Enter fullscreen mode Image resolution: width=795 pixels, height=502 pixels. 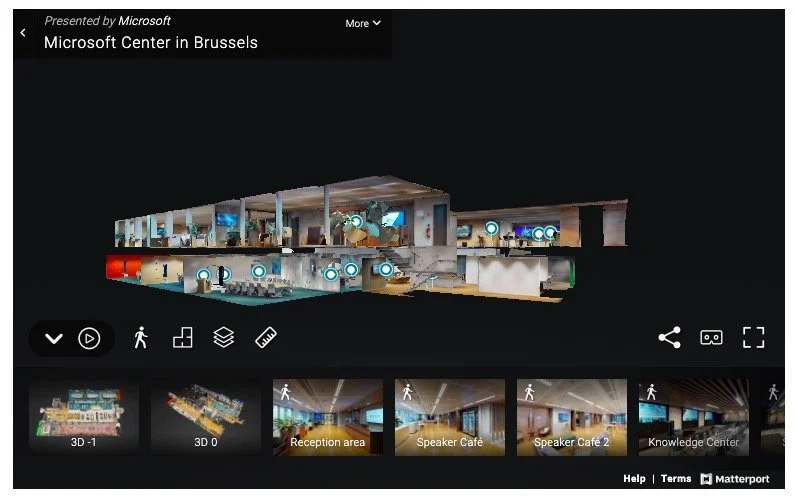click(753, 338)
